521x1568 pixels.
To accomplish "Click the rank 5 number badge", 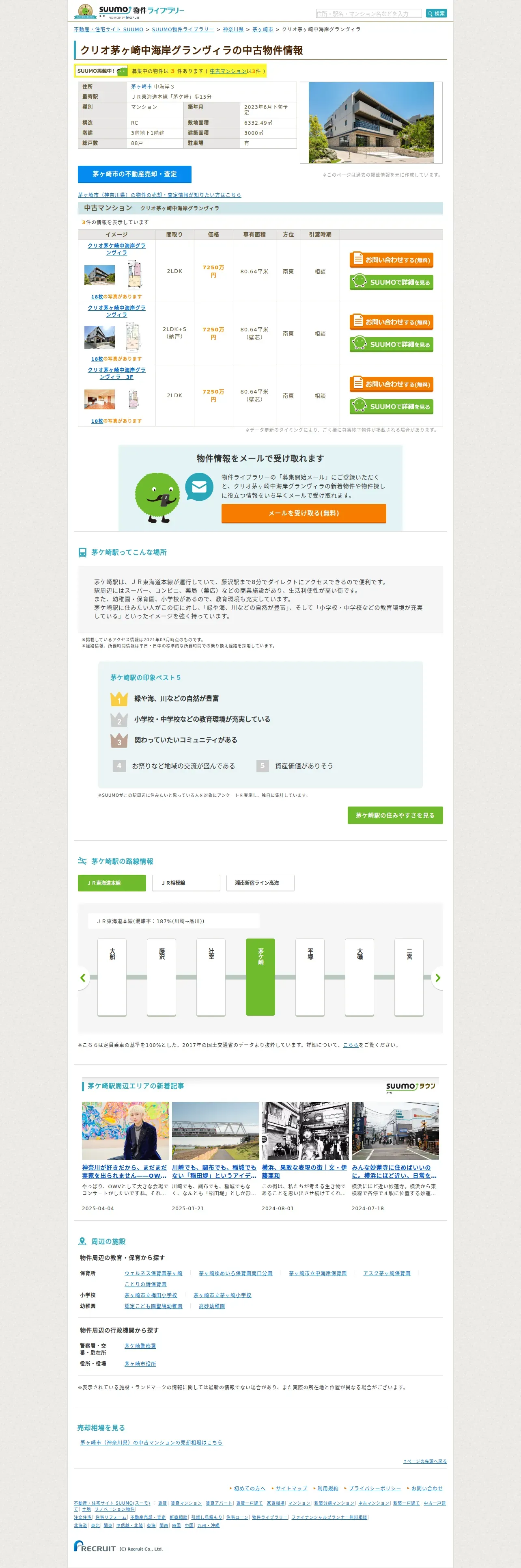I will [263, 766].
